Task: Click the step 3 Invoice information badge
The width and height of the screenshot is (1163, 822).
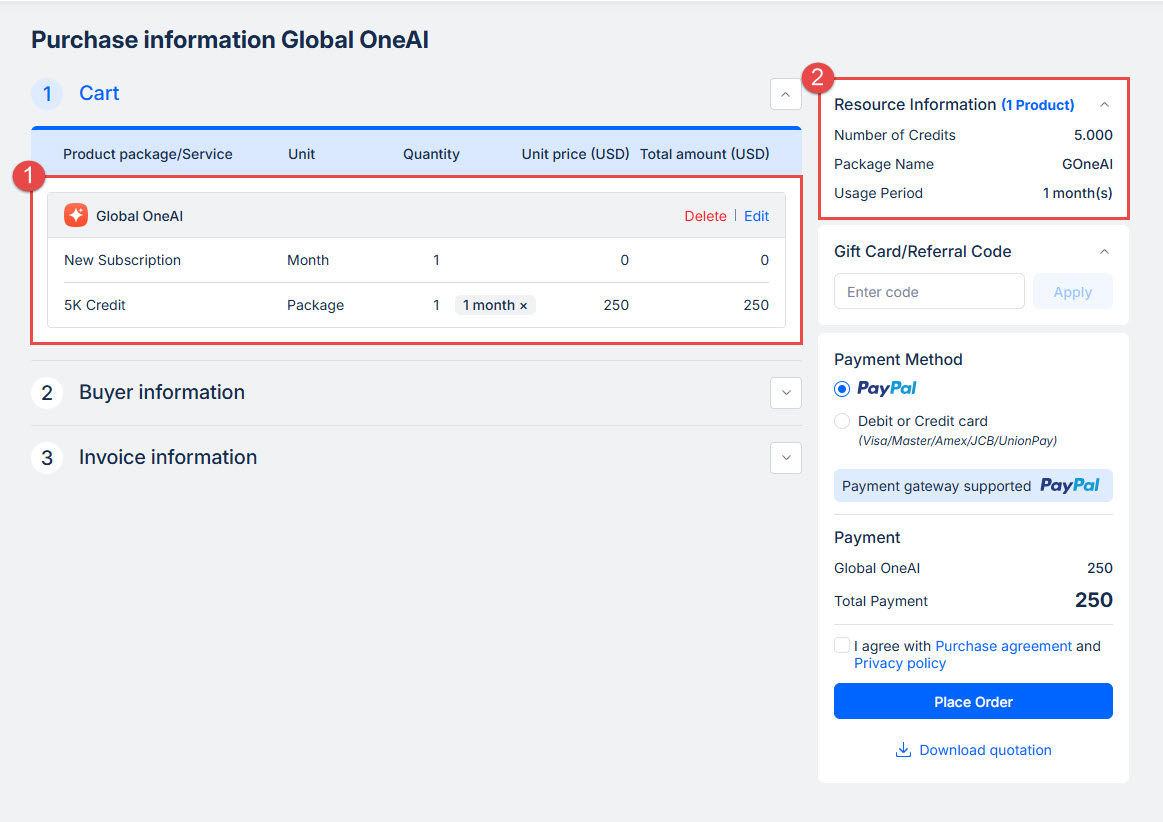Action: pyautogui.click(x=47, y=458)
